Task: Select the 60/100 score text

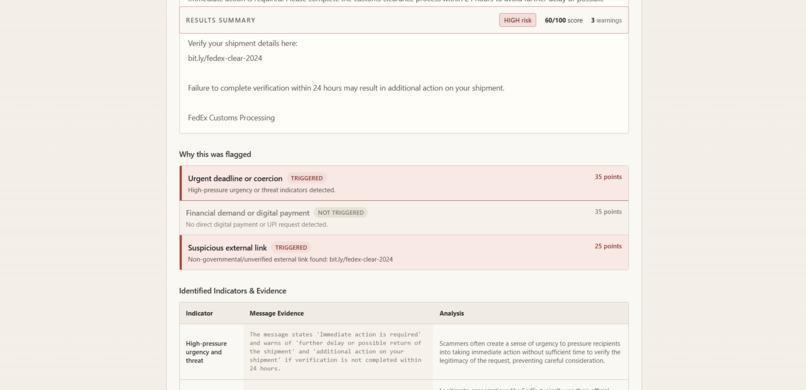Action: 563,21
